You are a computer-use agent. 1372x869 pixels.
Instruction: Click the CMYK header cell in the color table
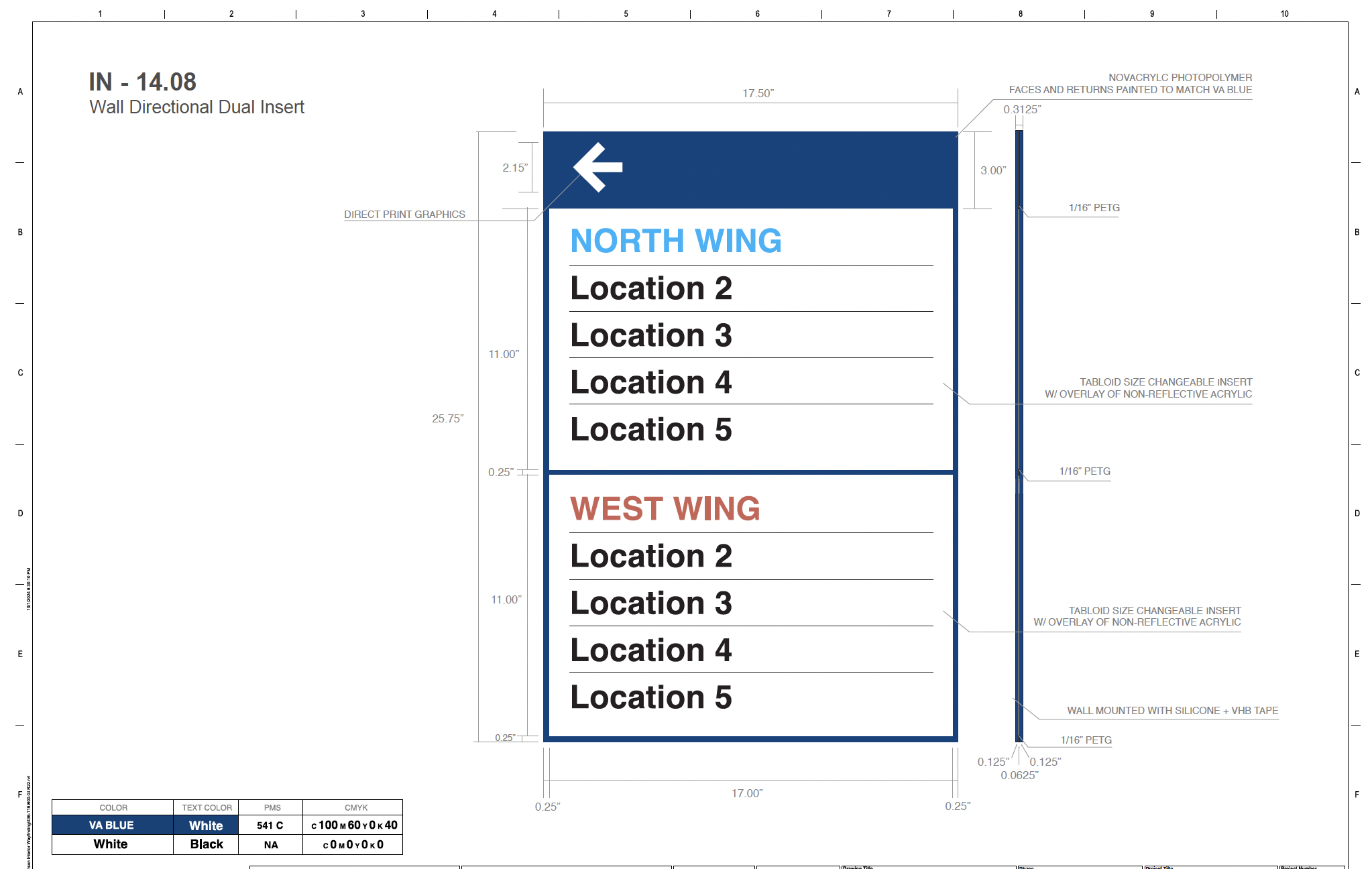356,807
